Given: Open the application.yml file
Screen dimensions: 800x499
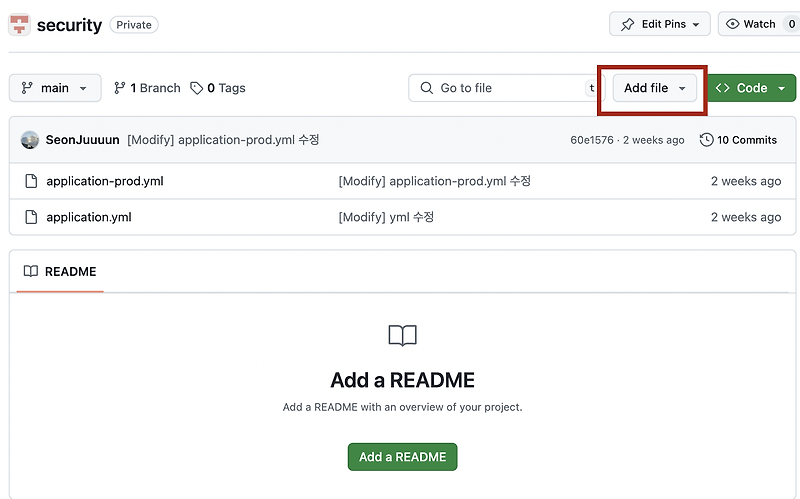Looking at the screenshot, I should [x=89, y=217].
